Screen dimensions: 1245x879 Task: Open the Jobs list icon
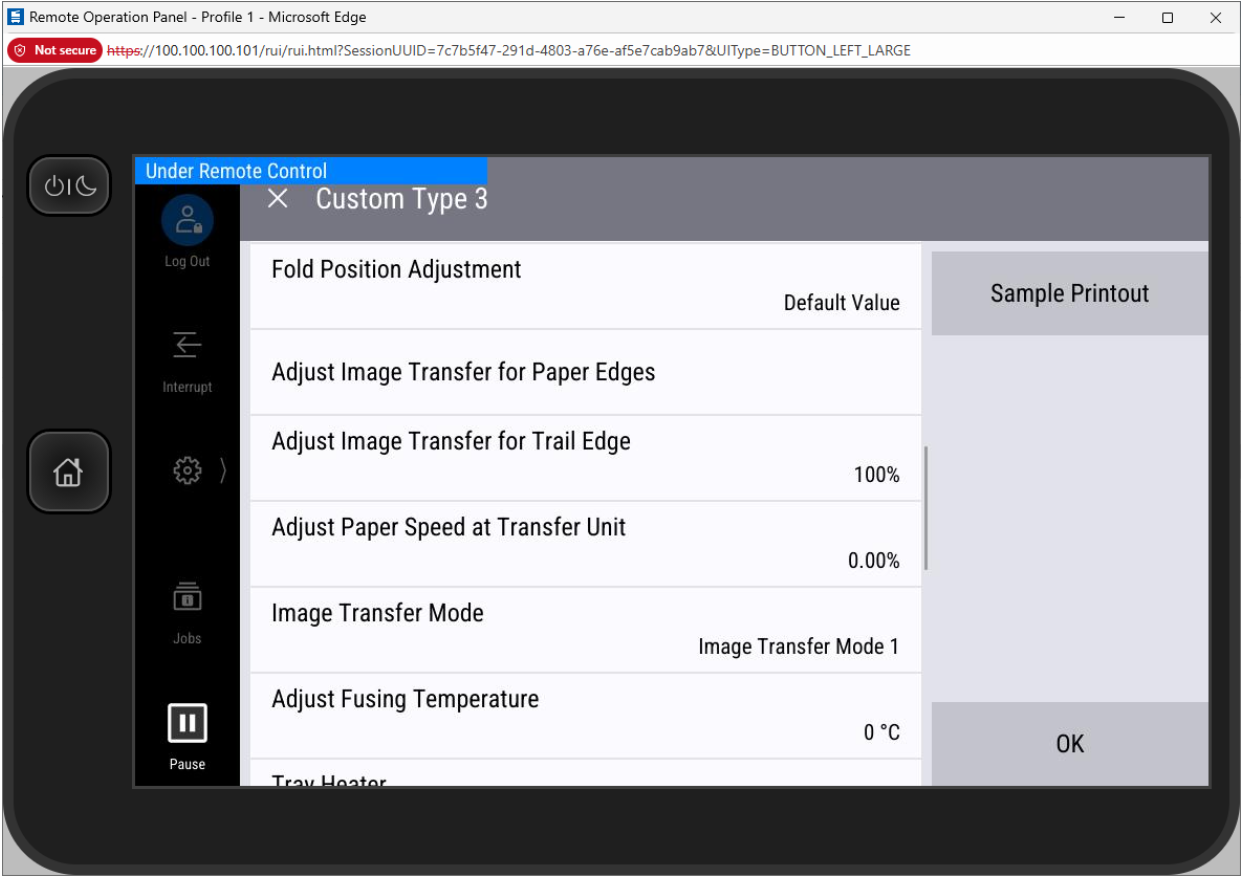tap(187, 597)
